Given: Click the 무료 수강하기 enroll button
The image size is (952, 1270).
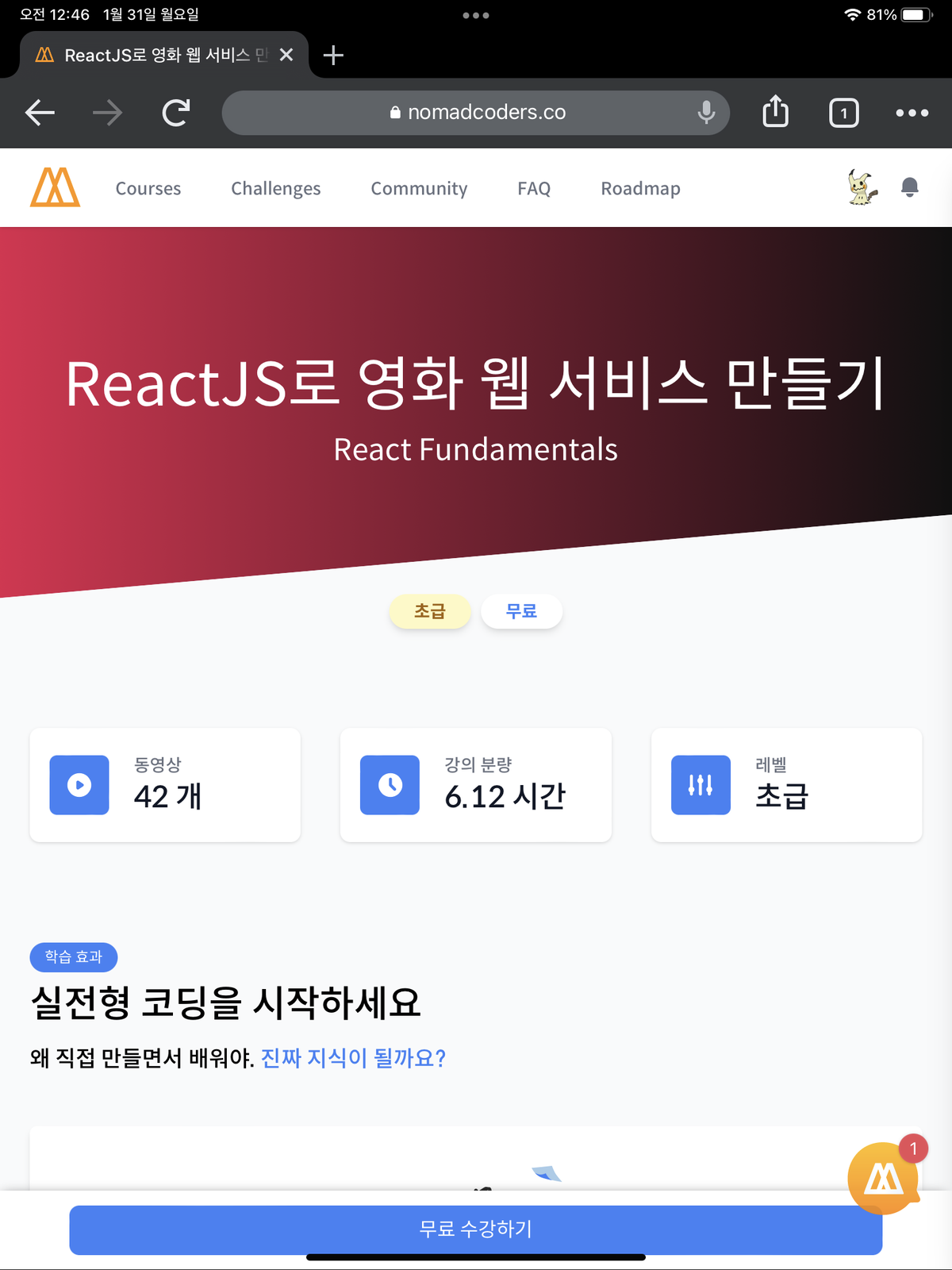Looking at the screenshot, I should pyautogui.click(x=476, y=1230).
